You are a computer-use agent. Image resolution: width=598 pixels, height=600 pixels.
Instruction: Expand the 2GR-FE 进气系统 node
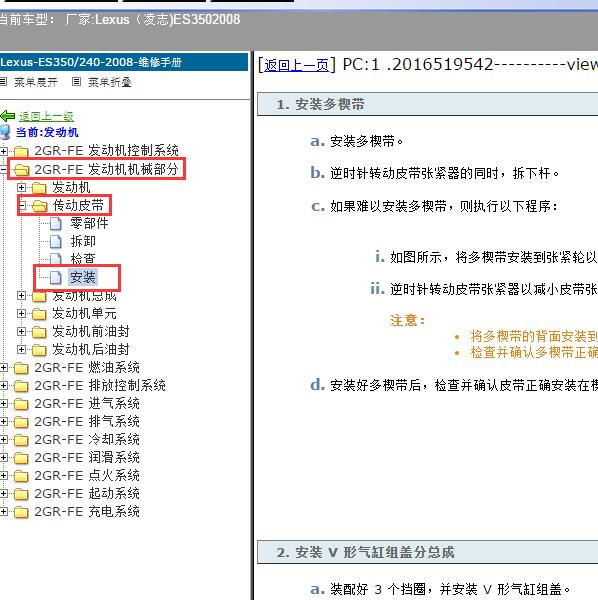tap(3, 403)
